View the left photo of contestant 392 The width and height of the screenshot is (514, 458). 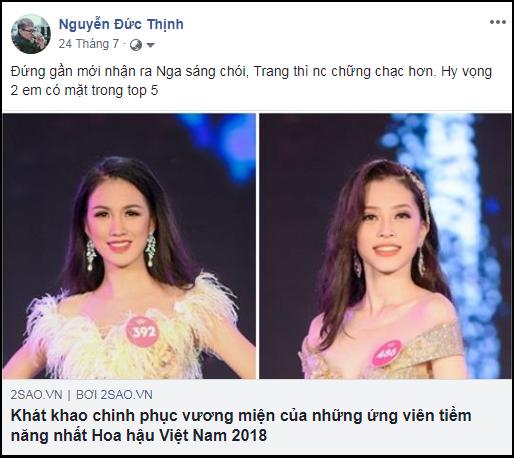click(x=129, y=246)
